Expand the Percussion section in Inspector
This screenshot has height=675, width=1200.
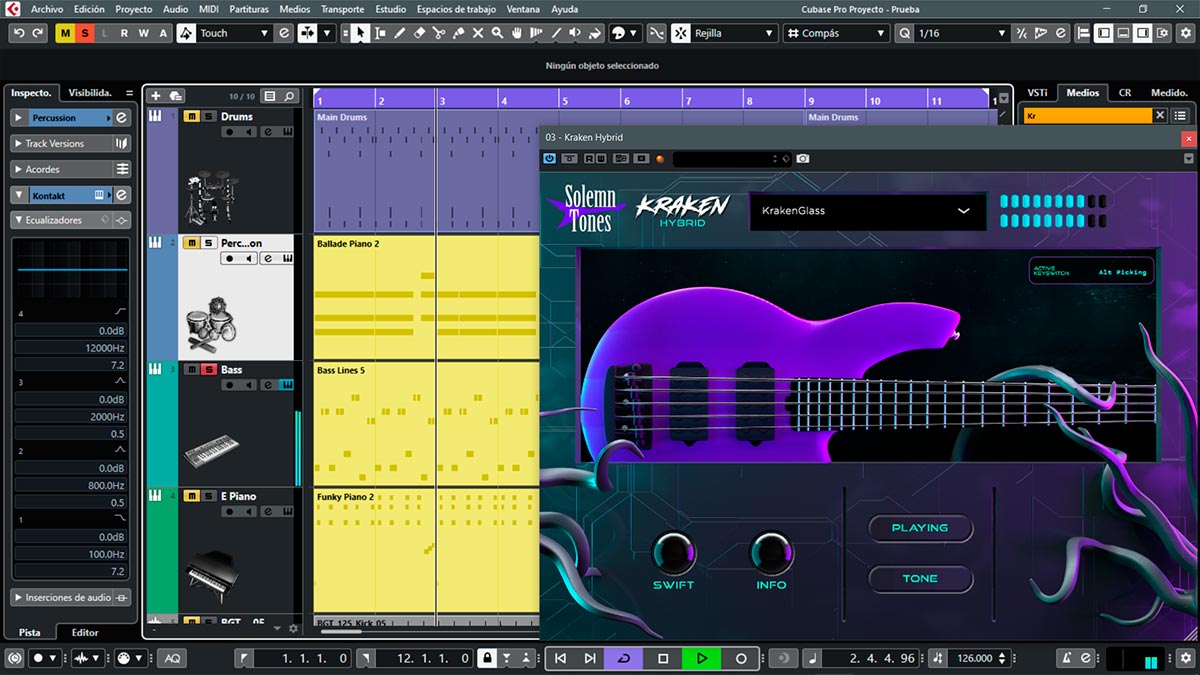[19, 118]
